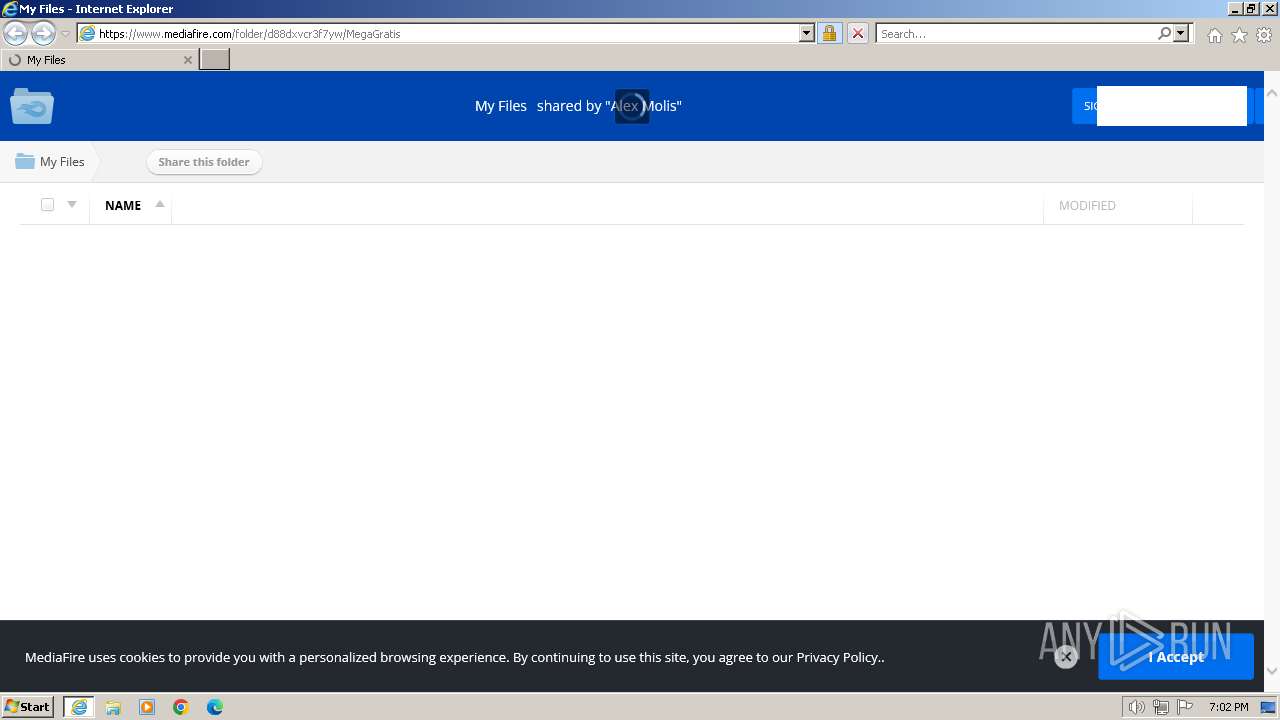Click the security lock icon
Screen dimensions: 1280x720
(x=829, y=34)
